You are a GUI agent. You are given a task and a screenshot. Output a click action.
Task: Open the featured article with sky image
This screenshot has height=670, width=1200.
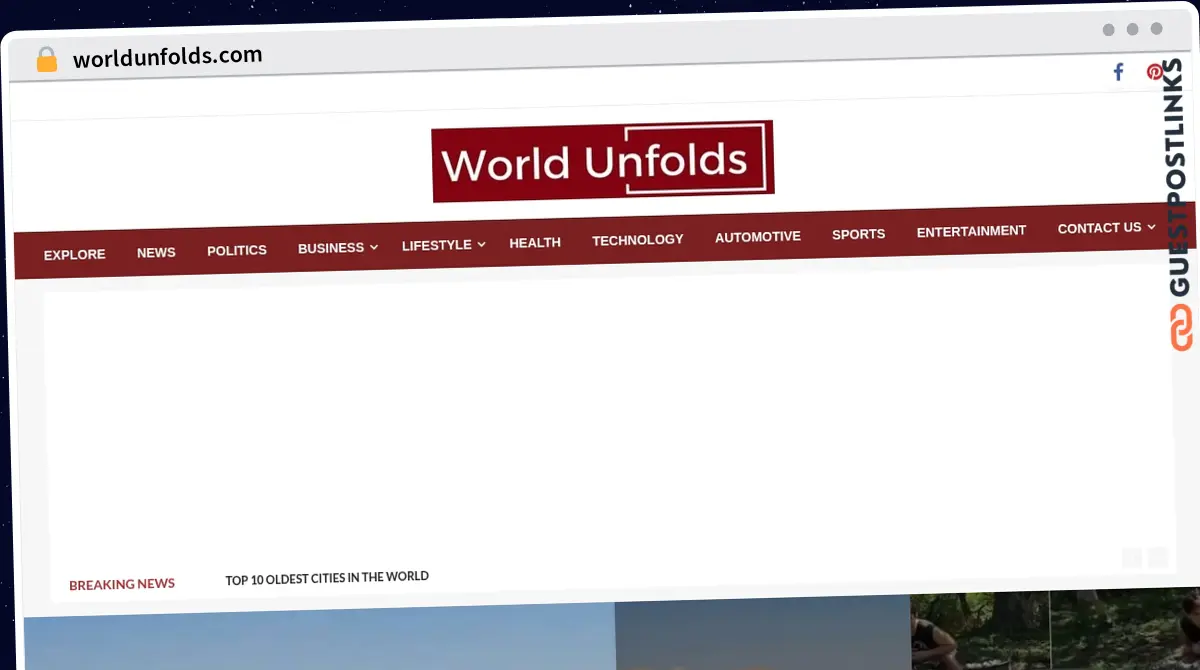click(x=320, y=638)
